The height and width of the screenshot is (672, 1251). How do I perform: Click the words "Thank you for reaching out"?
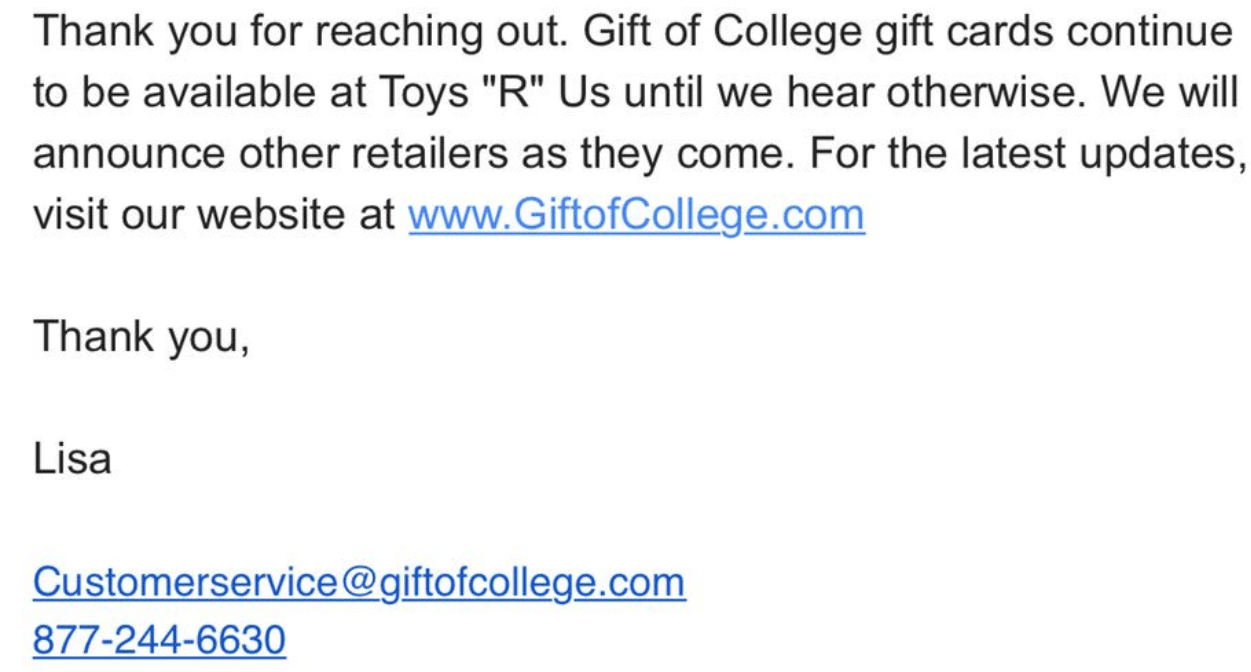297,33
